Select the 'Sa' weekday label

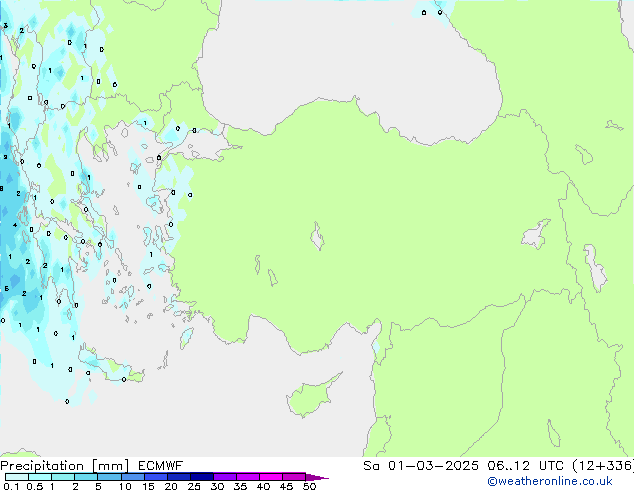point(371,466)
